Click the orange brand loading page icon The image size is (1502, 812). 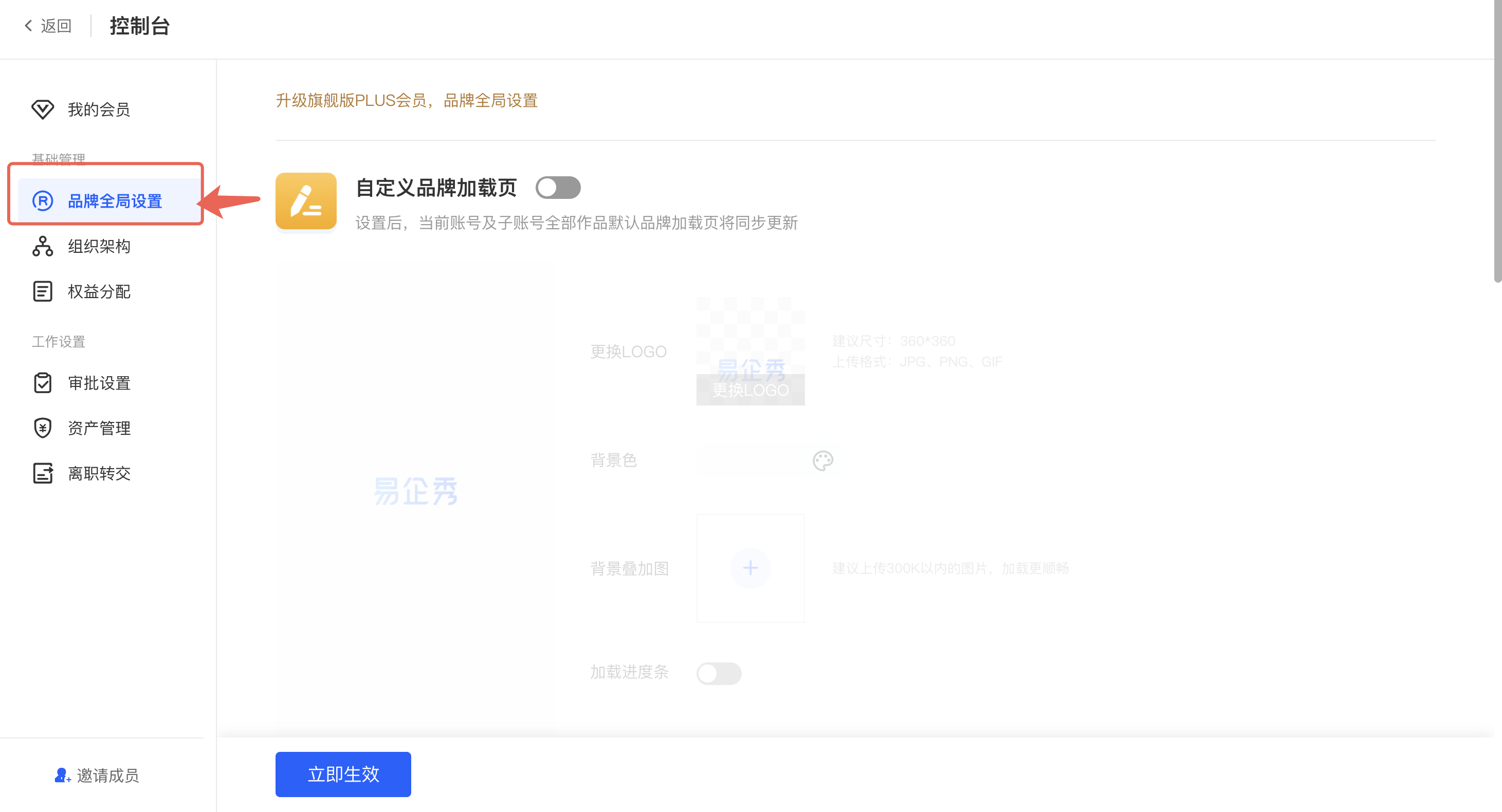[x=305, y=201]
